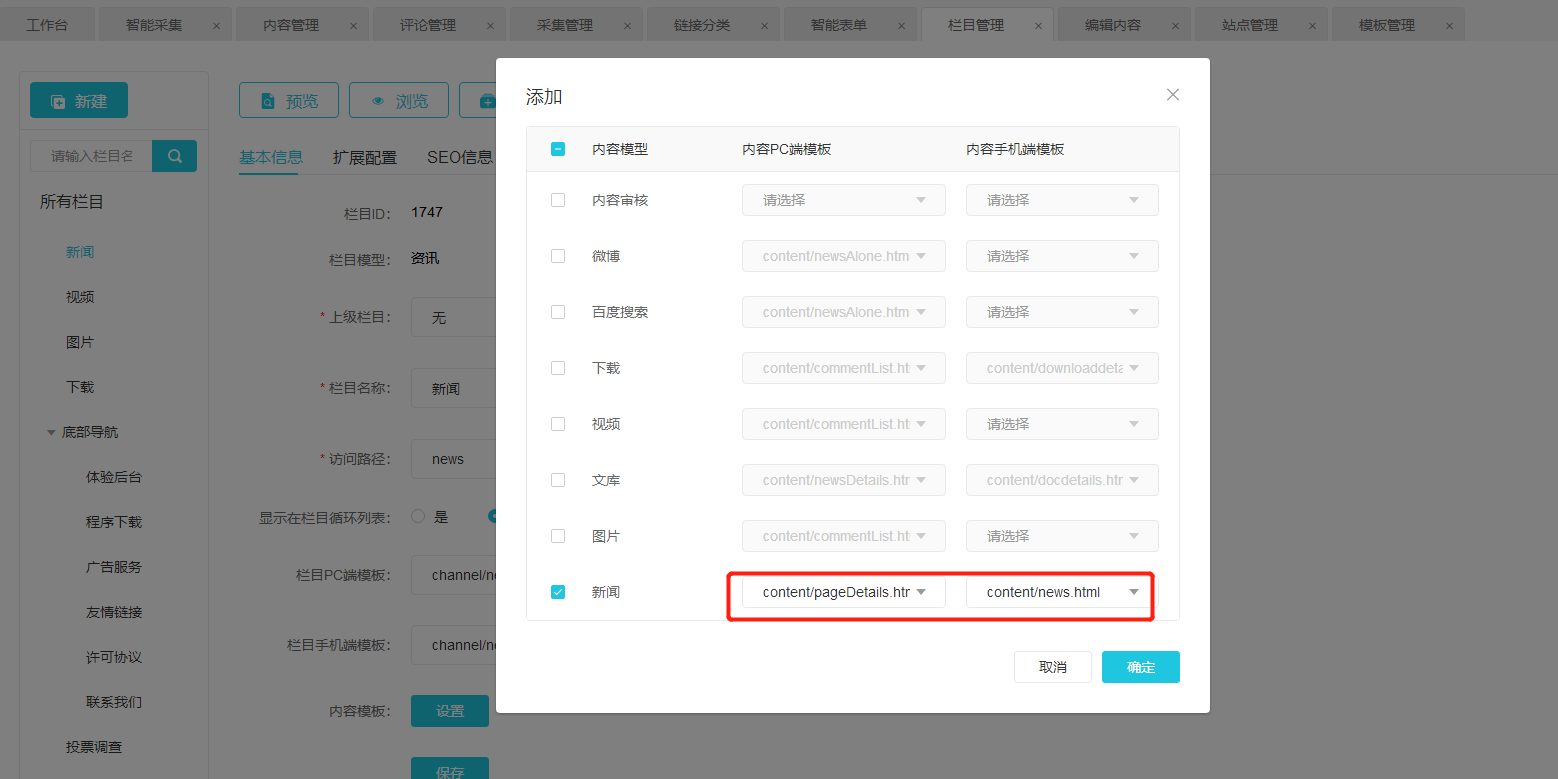Select 许可协议 in the sidebar tree
The width and height of the screenshot is (1558, 779).
[114, 657]
